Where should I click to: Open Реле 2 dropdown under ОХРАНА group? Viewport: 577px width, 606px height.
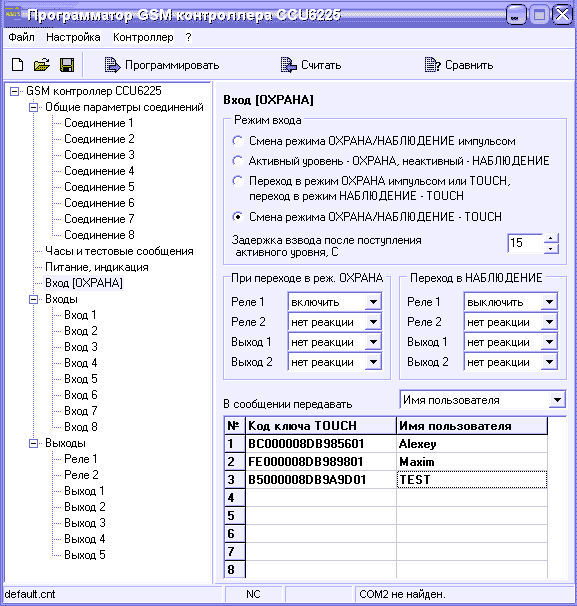click(x=373, y=322)
